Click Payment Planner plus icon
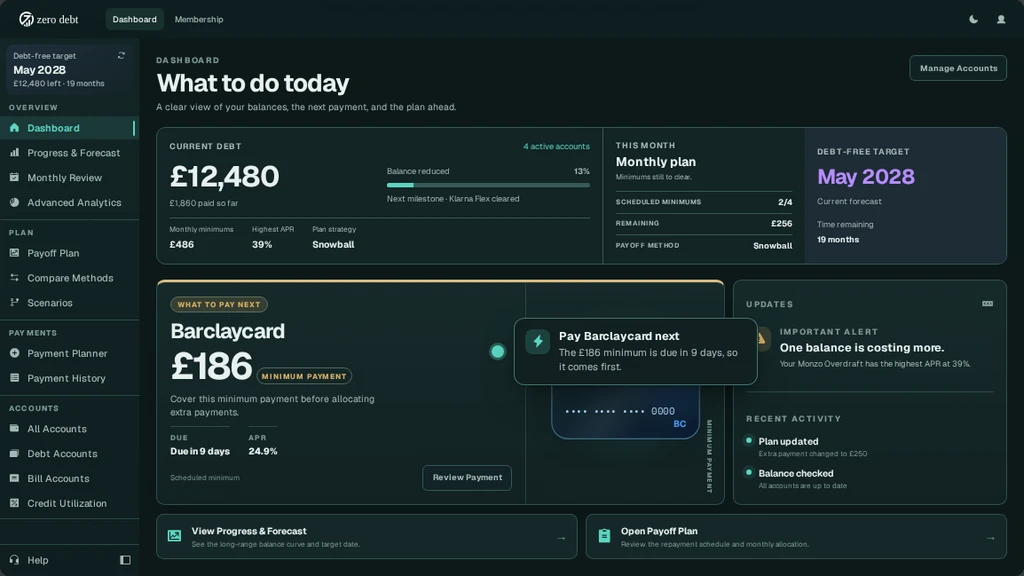 [14, 353]
